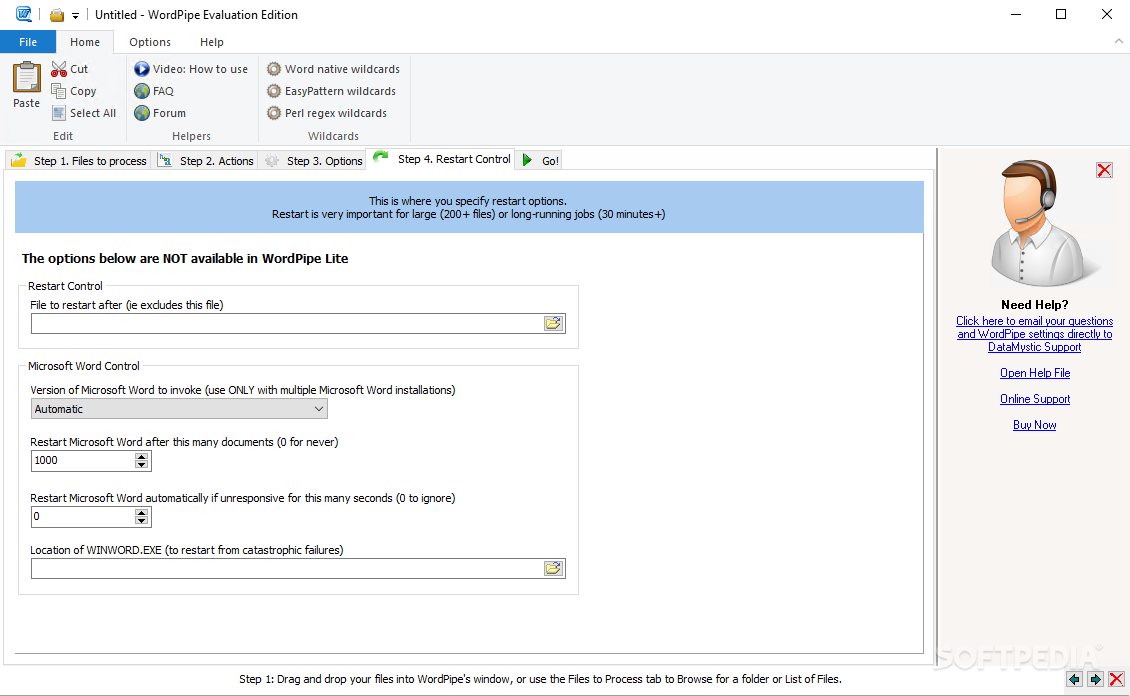Choose Word native wildcards
This screenshot has height=696, width=1130.
click(333, 69)
